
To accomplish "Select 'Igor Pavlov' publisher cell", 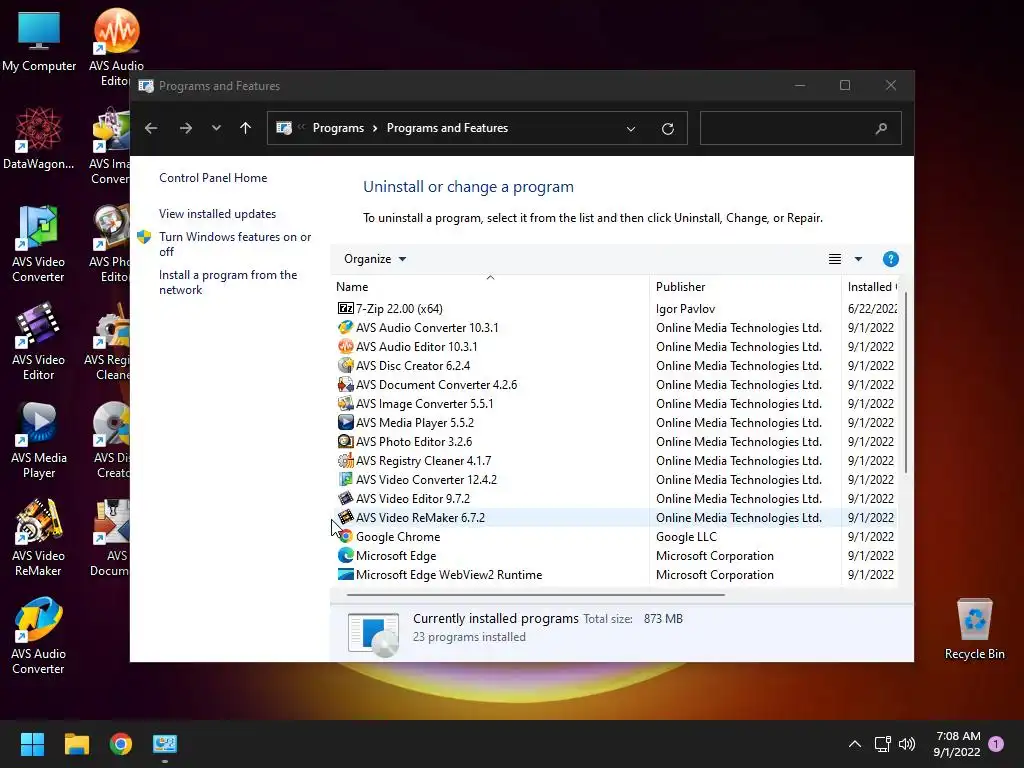I will coord(685,308).
